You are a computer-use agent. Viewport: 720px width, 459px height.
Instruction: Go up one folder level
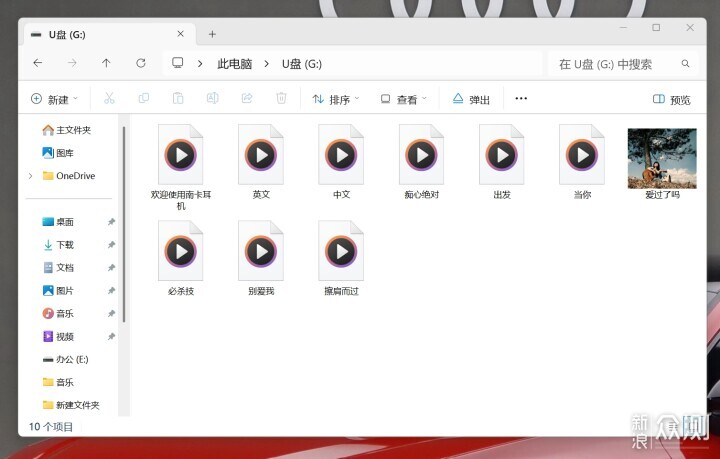coord(106,63)
